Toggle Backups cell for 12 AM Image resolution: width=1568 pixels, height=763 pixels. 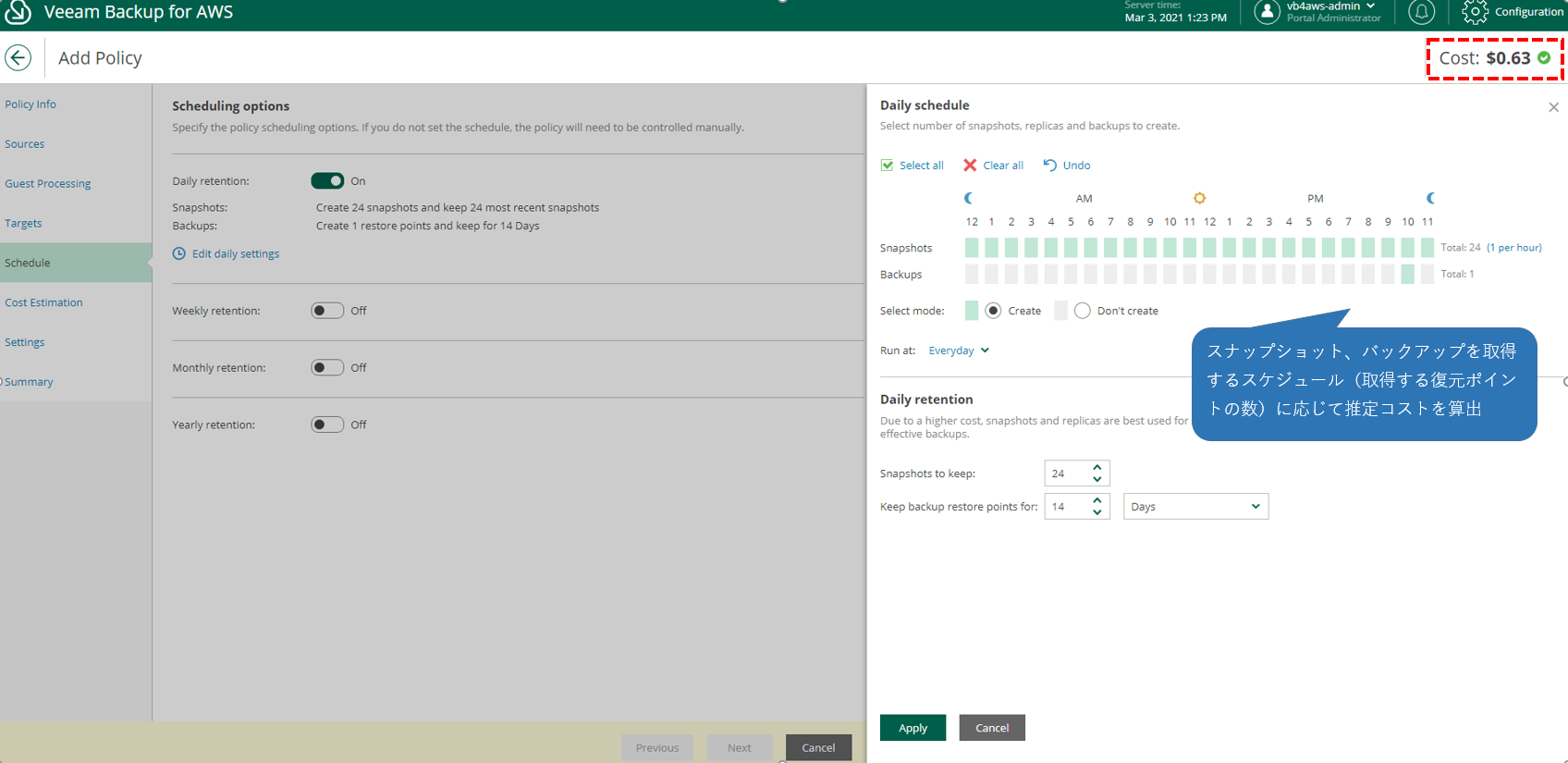tap(972, 274)
